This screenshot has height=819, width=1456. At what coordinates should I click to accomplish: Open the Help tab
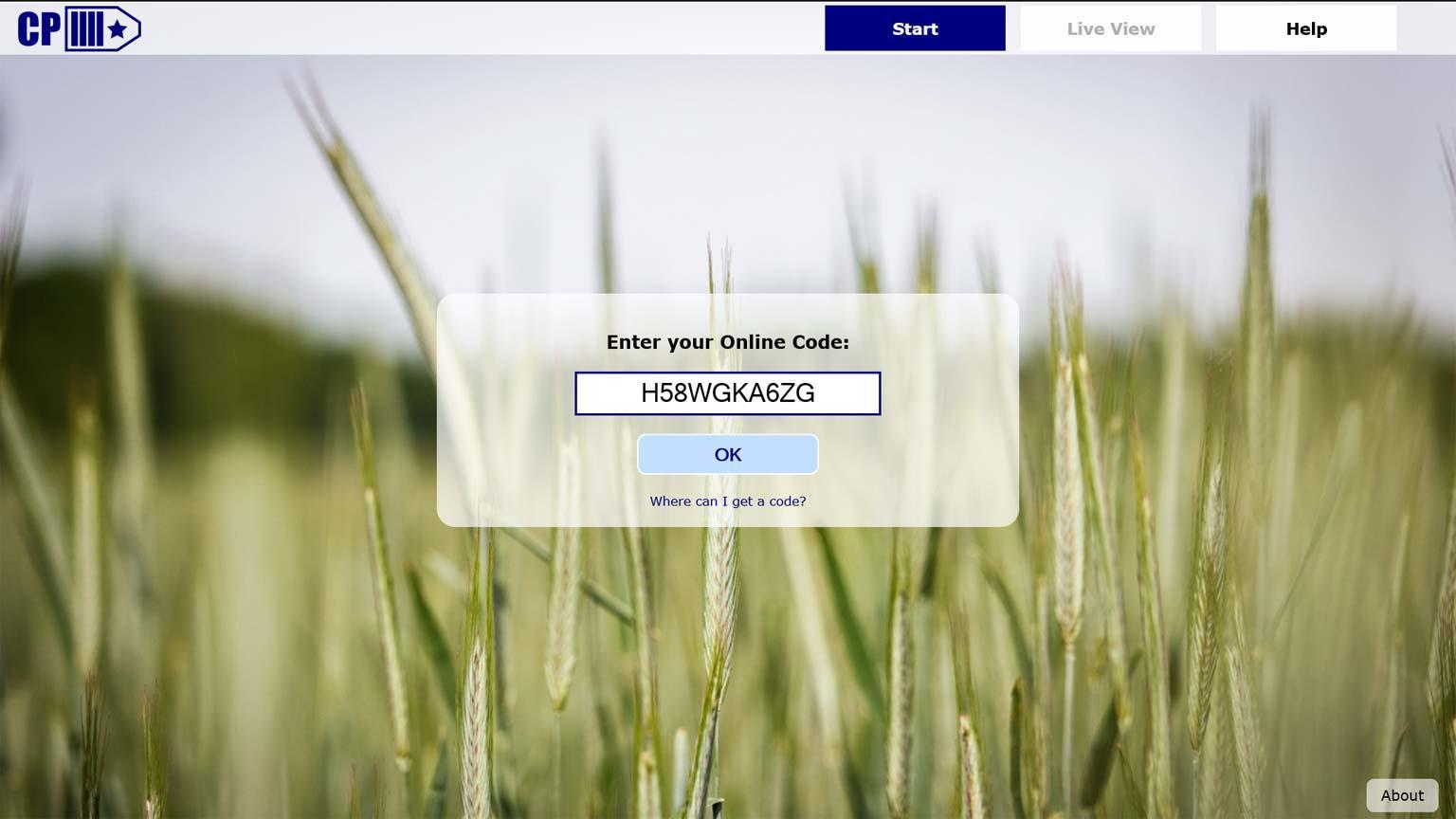click(x=1306, y=28)
